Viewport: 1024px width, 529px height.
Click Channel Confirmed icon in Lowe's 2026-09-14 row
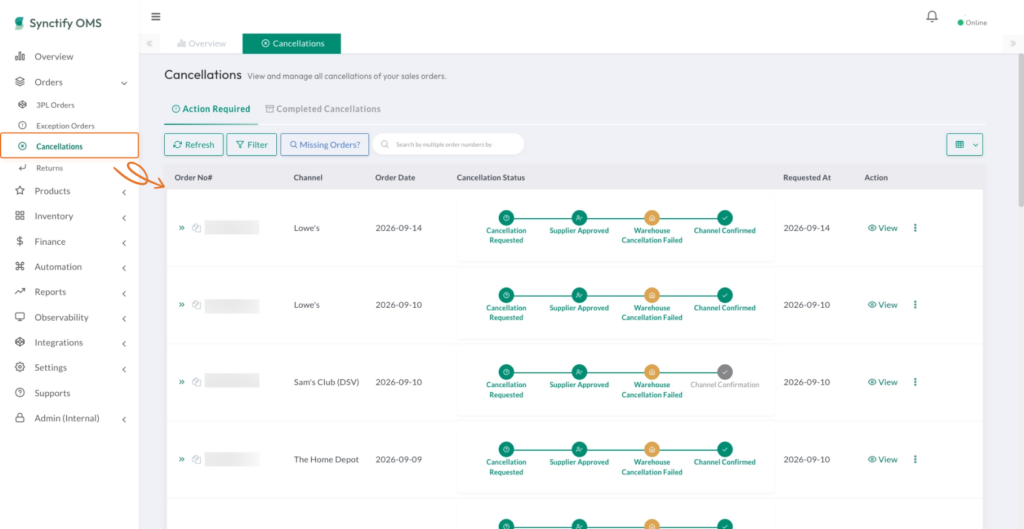725,217
